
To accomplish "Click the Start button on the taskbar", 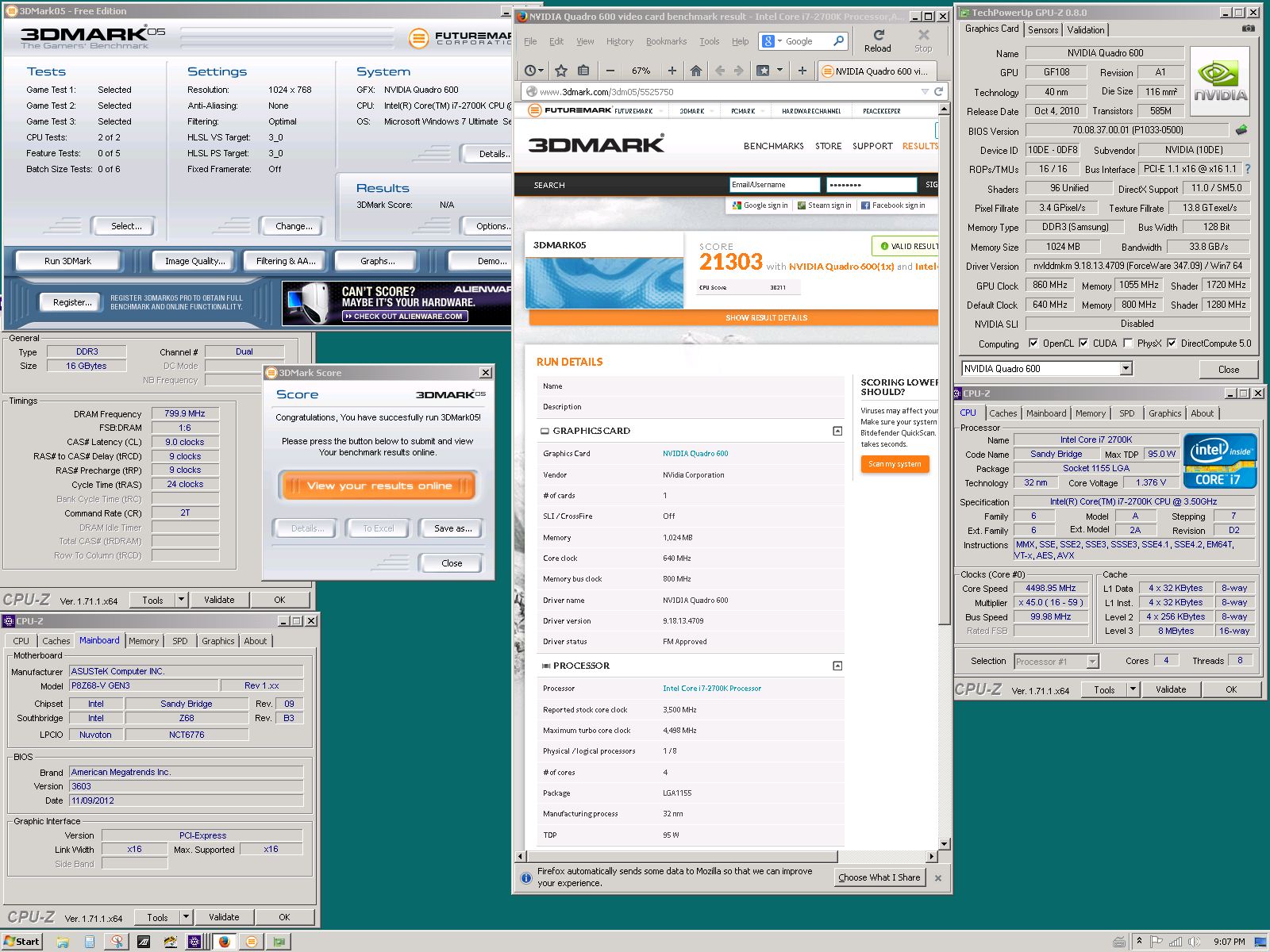I will coord(21,942).
